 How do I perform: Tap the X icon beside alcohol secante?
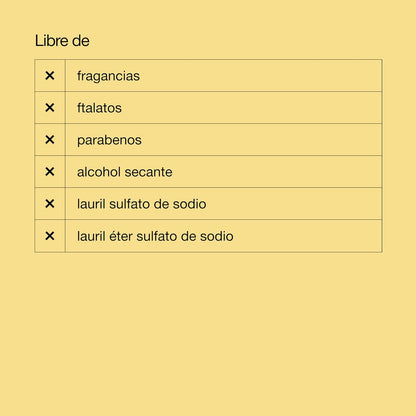(x=50, y=172)
